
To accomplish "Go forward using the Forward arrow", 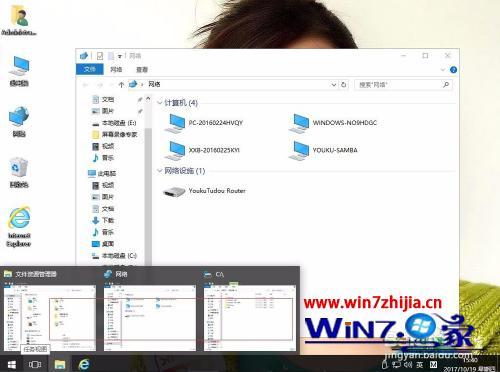I will click(x=99, y=85).
